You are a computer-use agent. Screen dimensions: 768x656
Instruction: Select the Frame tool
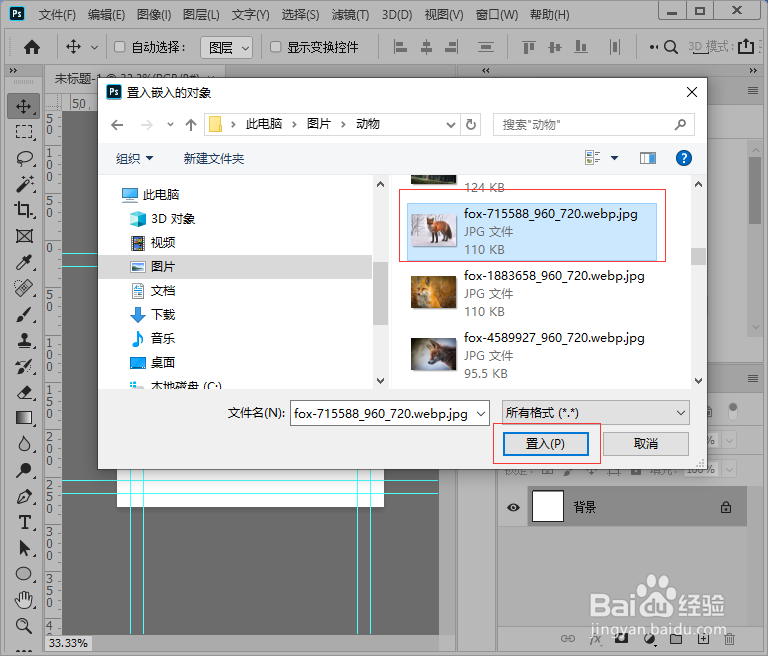(24, 236)
